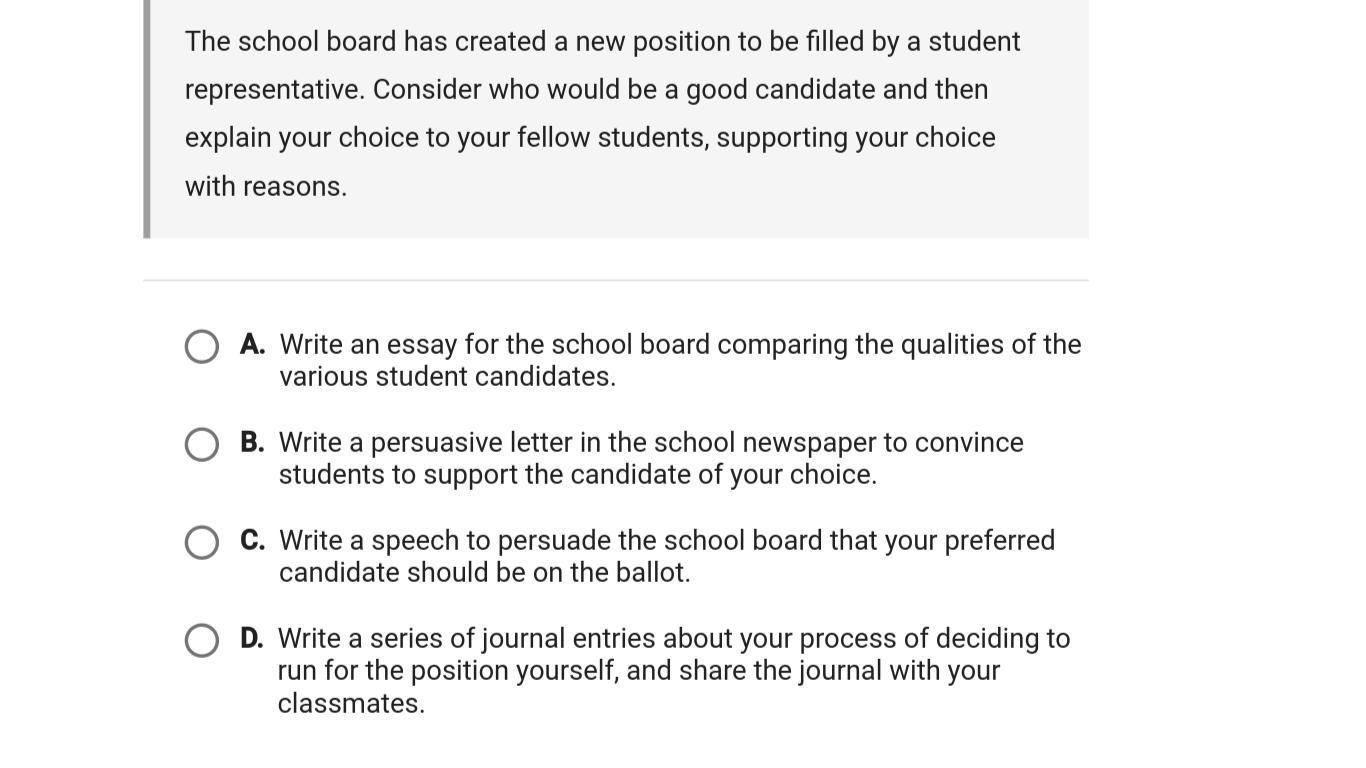Select the radio button for option A
Viewport: 1366px width, 768px height.
point(202,347)
